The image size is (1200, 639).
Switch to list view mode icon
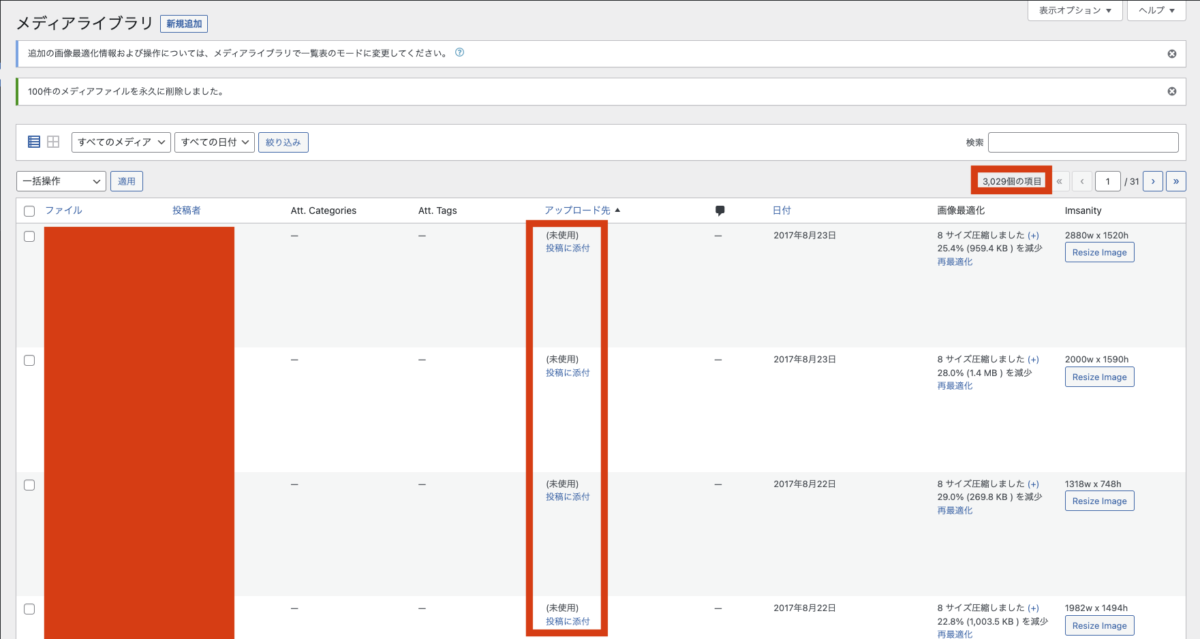(x=34, y=142)
